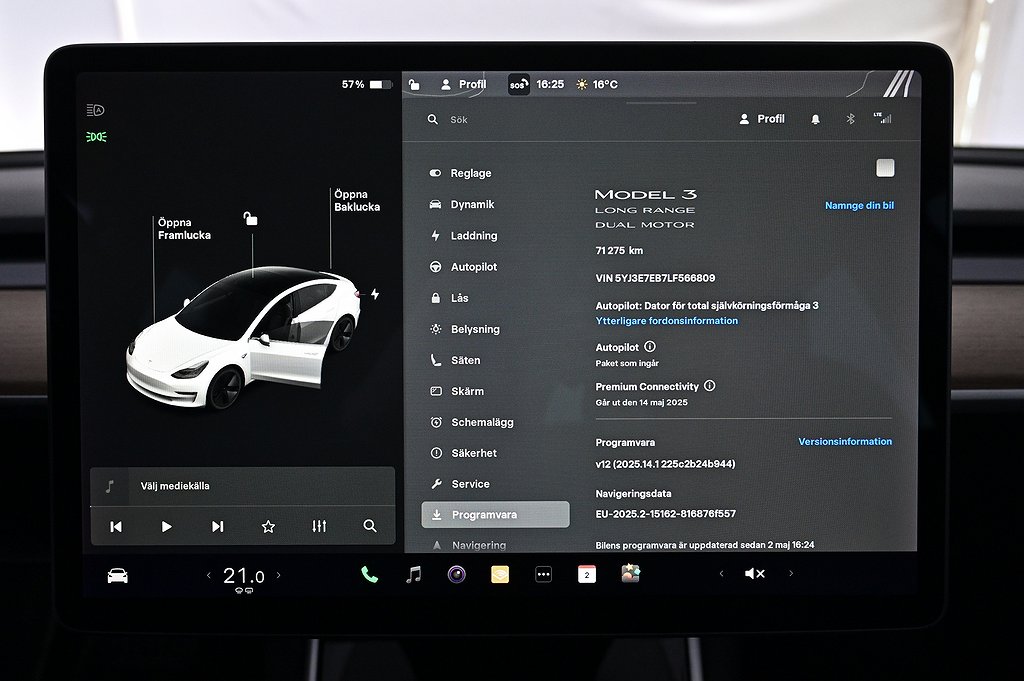The height and width of the screenshot is (681, 1024).
Task: Tap the muted speaker icon to unmute
Action: point(754,574)
